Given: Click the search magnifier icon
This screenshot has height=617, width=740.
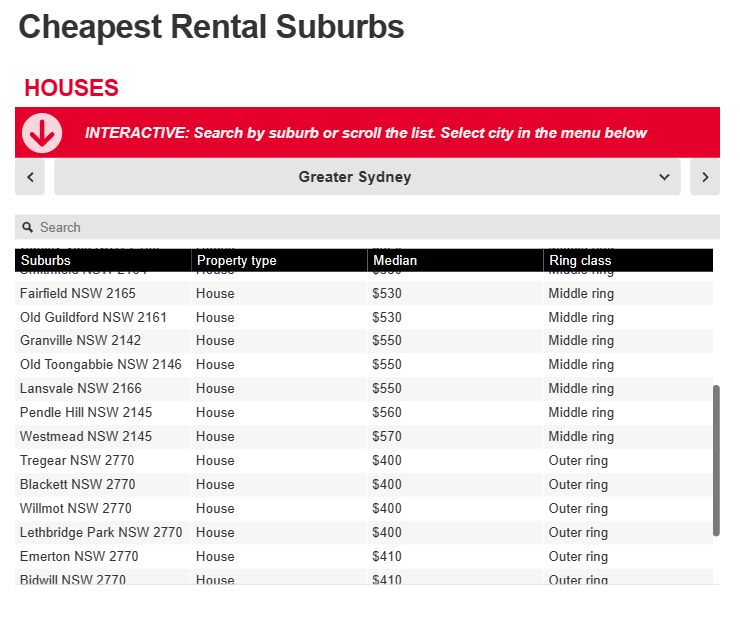Looking at the screenshot, I should [28, 228].
